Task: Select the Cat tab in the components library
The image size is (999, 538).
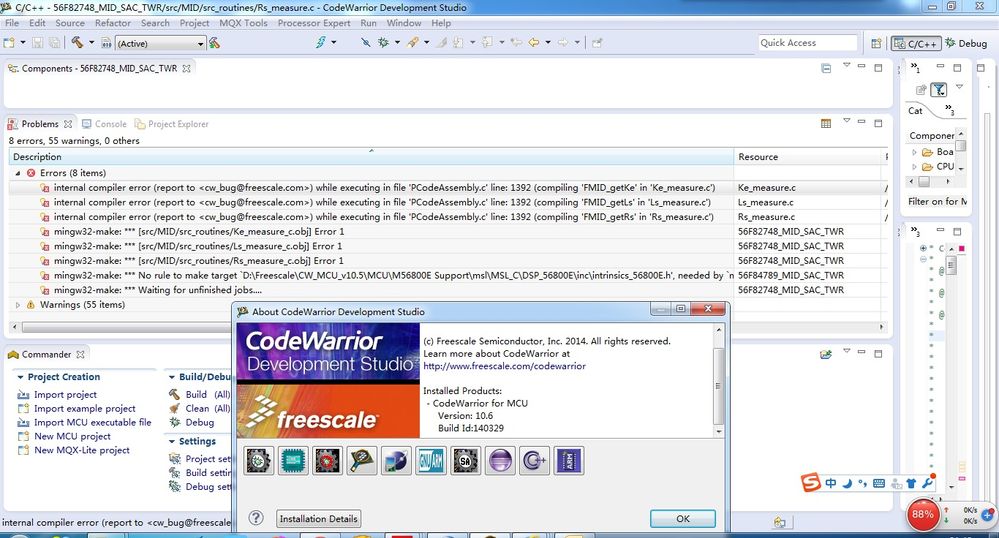Action: tap(916, 111)
